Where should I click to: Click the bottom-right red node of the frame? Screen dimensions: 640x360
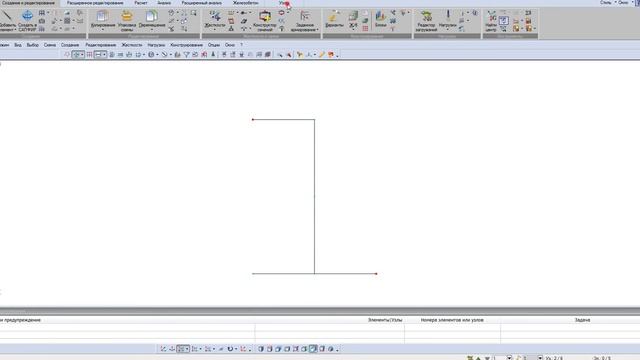376,274
